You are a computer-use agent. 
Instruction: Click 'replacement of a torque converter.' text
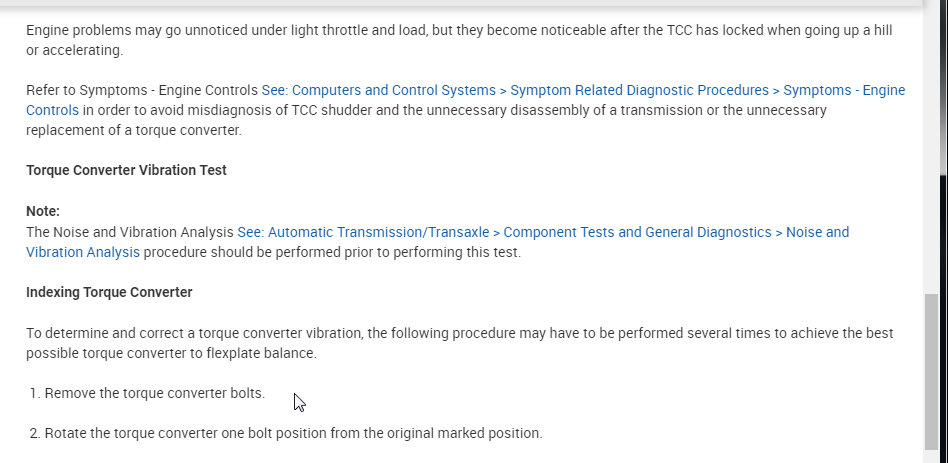pyautogui.click(x=134, y=130)
